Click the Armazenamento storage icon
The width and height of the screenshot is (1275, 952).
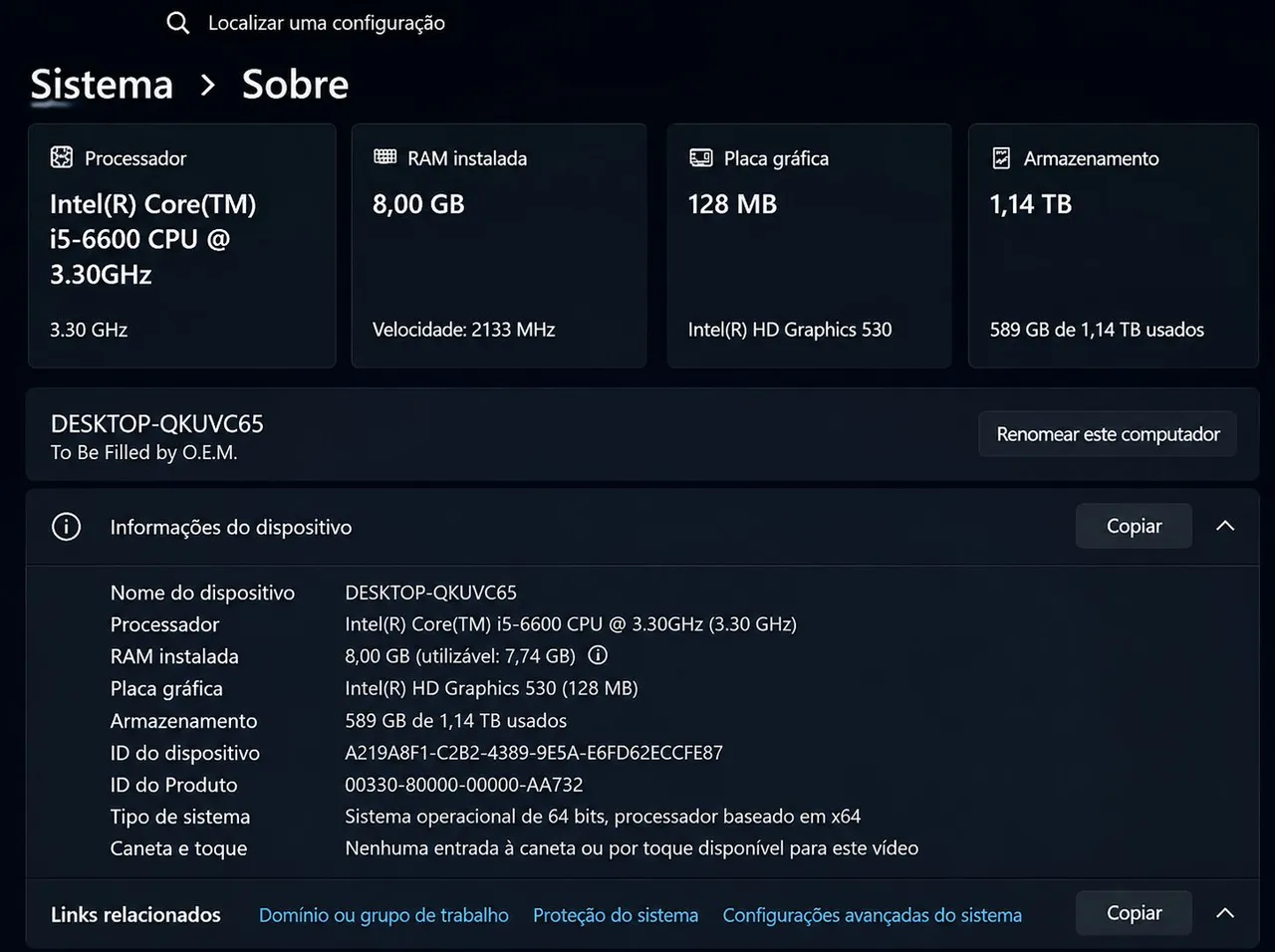tap(1002, 157)
